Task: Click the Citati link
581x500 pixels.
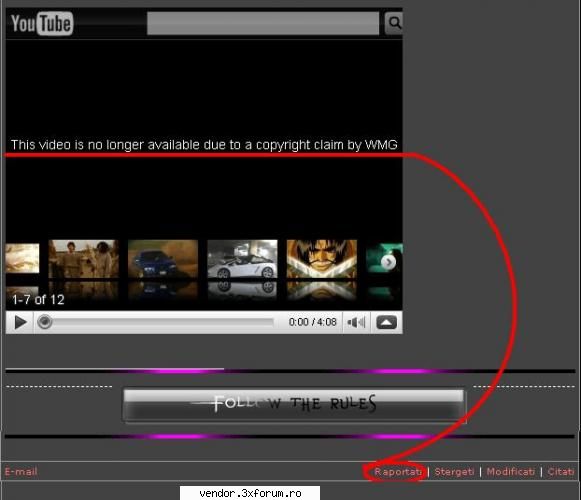Action: click(x=561, y=472)
